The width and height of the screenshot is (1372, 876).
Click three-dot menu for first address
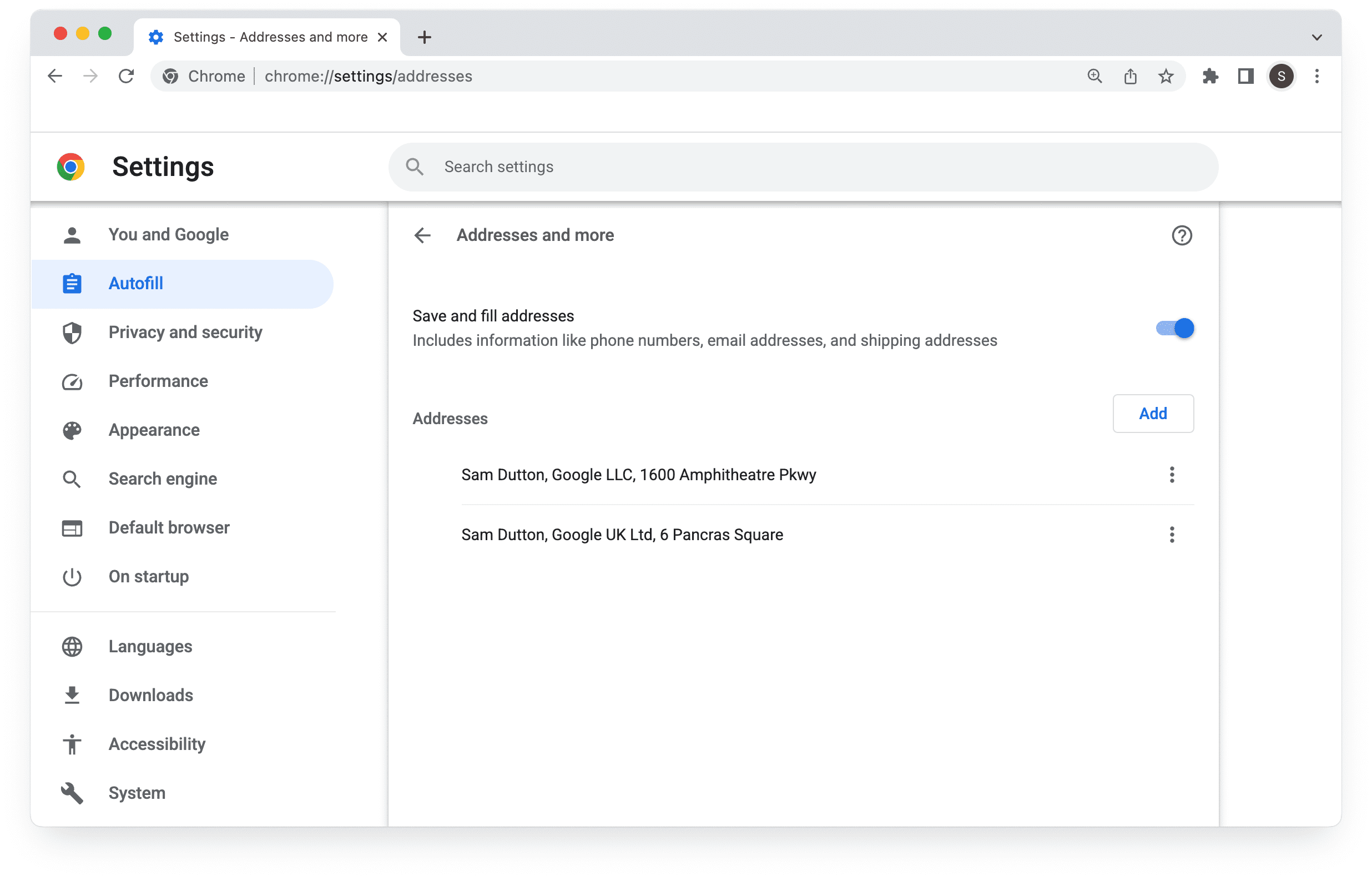tap(1172, 474)
